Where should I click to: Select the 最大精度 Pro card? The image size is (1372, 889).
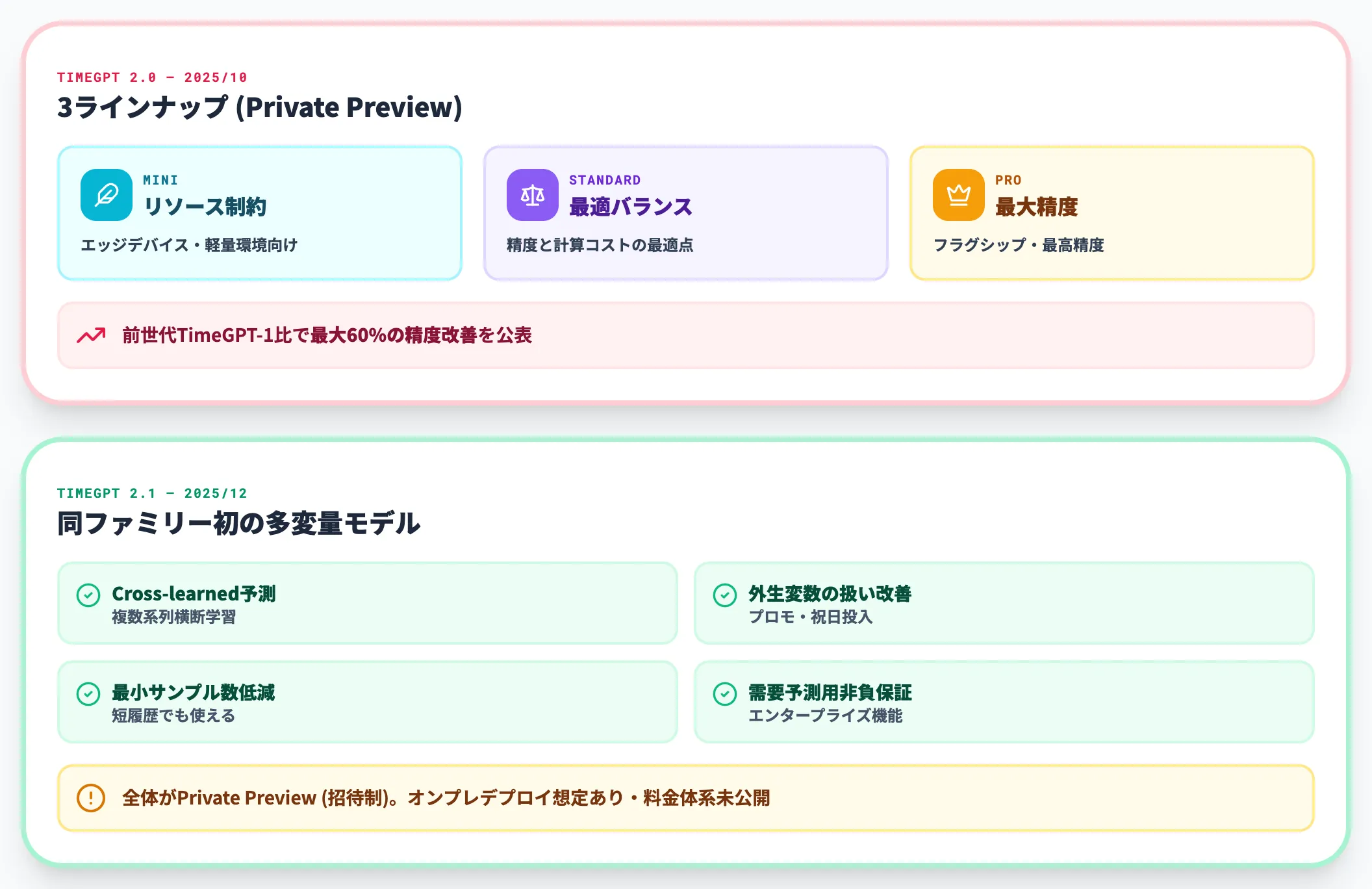[x=1112, y=213]
